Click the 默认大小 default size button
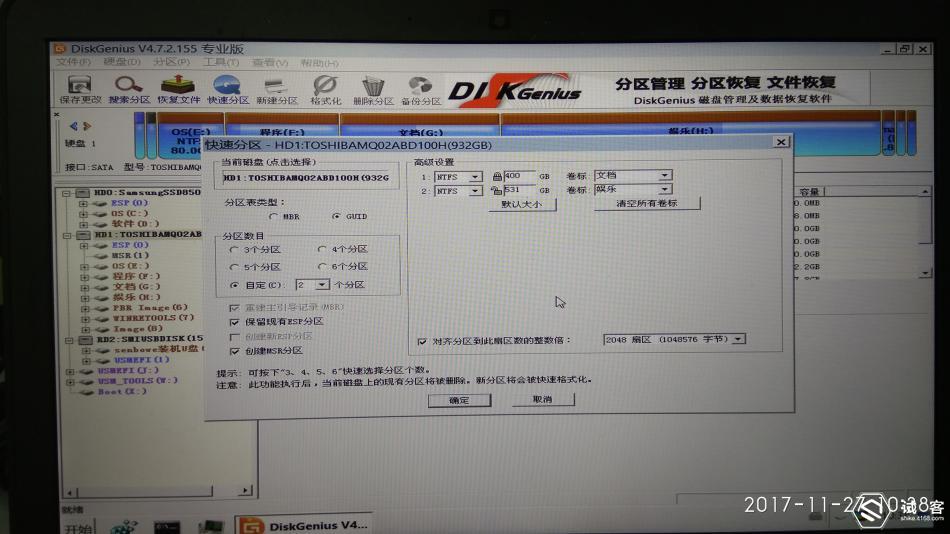The height and width of the screenshot is (534, 950). pos(522,205)
